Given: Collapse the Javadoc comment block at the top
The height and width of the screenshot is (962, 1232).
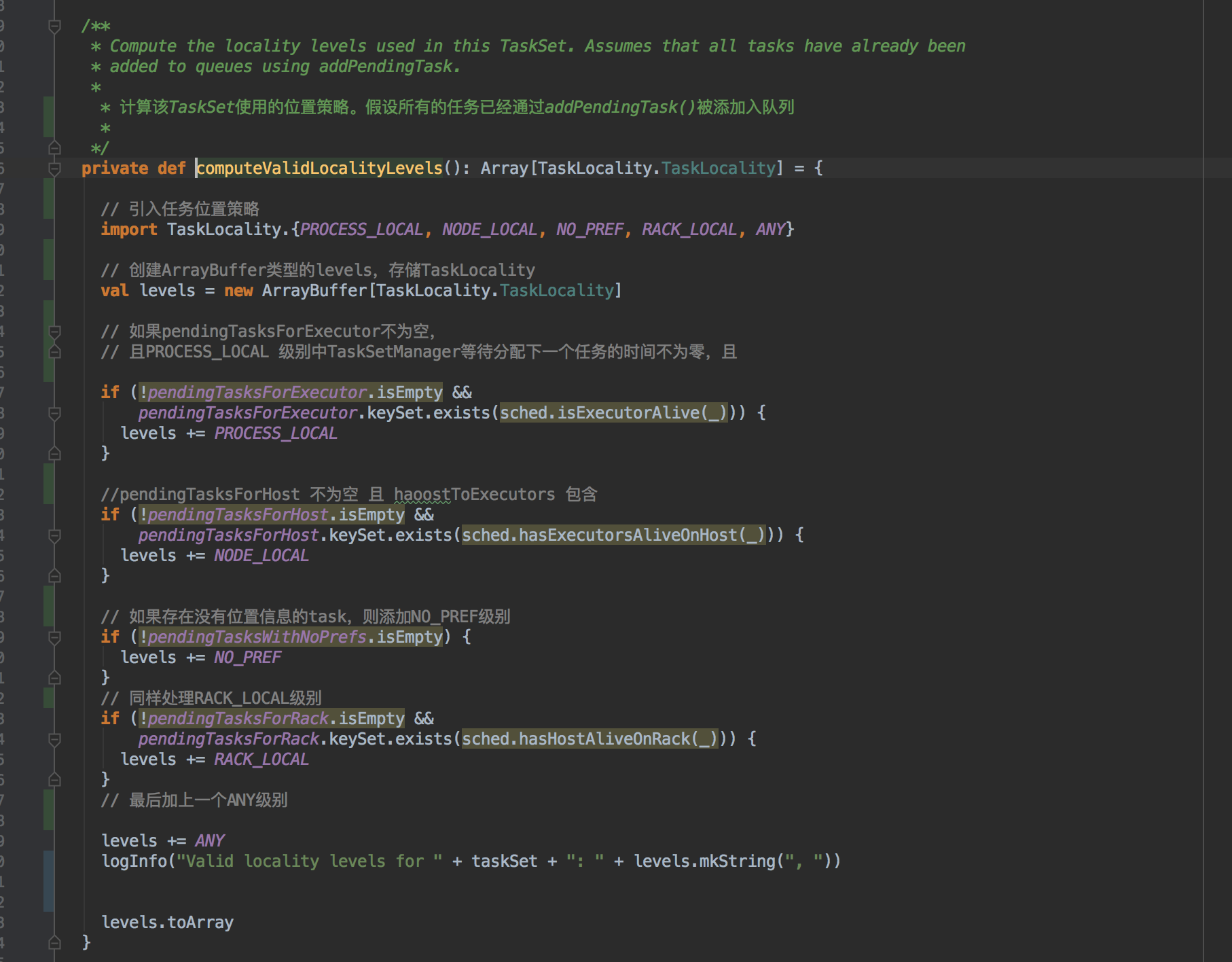Looking at the screenshot, I should point(54,25).
